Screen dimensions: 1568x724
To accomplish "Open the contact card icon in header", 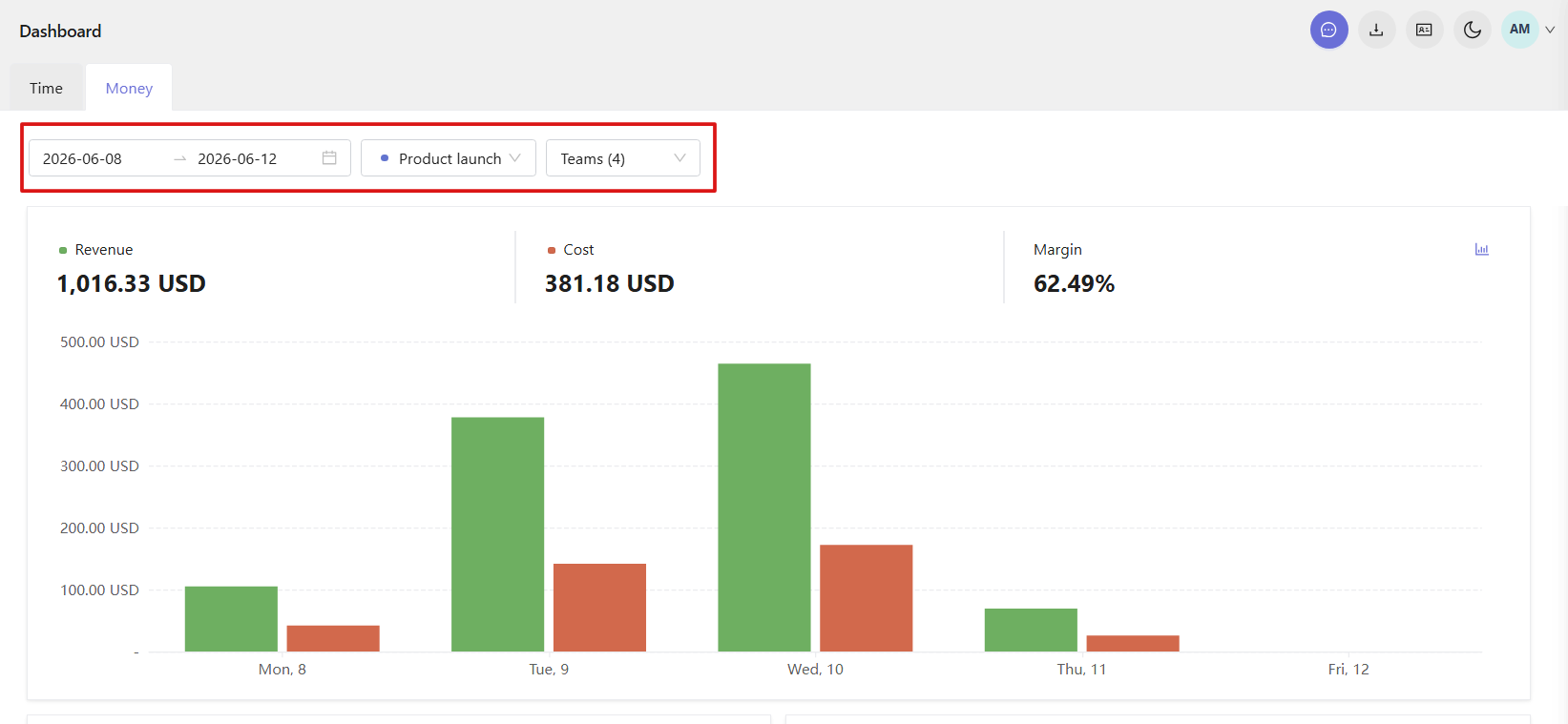I will 1424,30.
